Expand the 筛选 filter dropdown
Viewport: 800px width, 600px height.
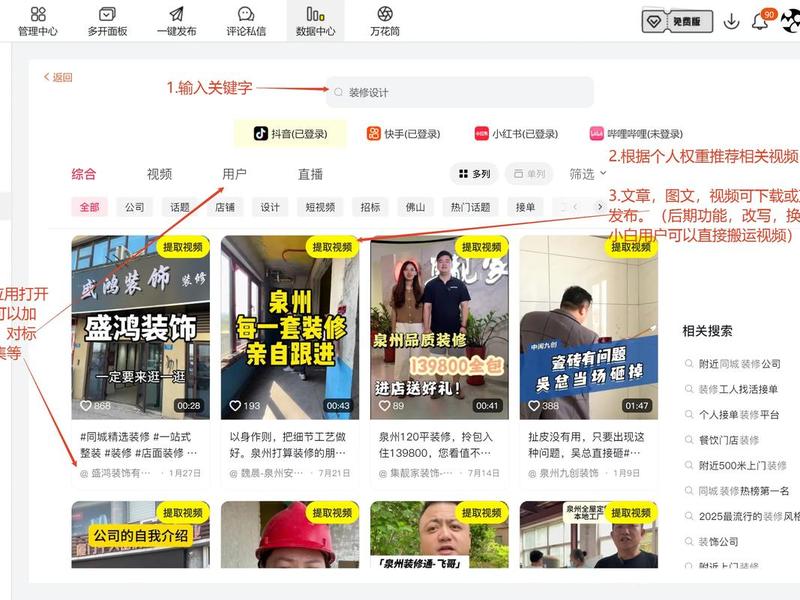(588, 174)
